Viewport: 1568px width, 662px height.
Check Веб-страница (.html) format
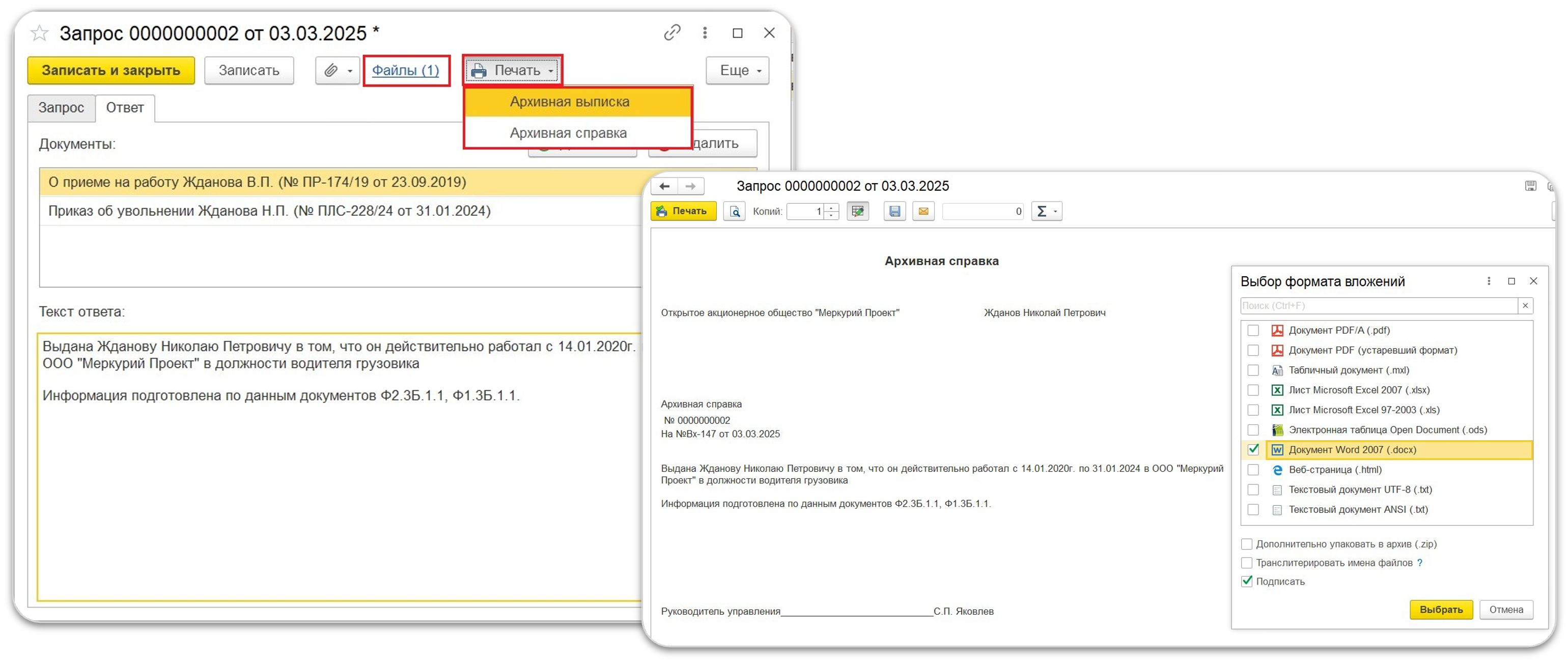tap(1253, 470)
